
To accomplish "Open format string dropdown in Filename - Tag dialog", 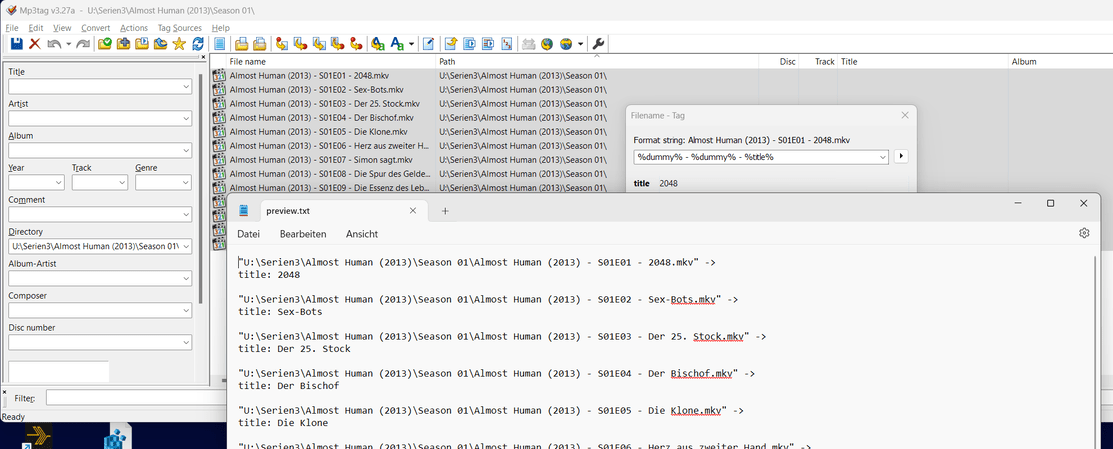I will (x=882, y=157).
